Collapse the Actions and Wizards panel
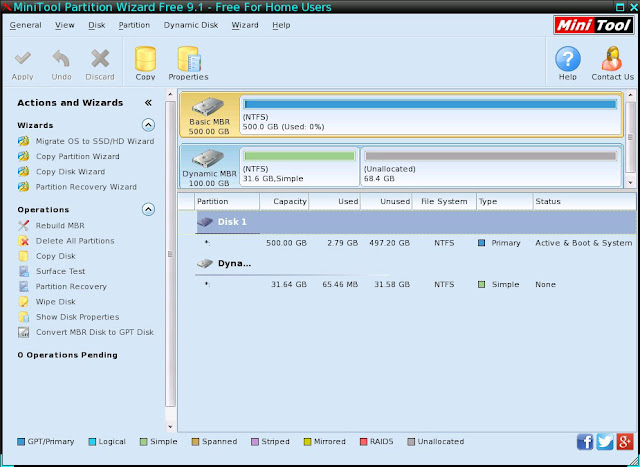The height and width of the screenshot is (467, 640). [x=148, y=103]
